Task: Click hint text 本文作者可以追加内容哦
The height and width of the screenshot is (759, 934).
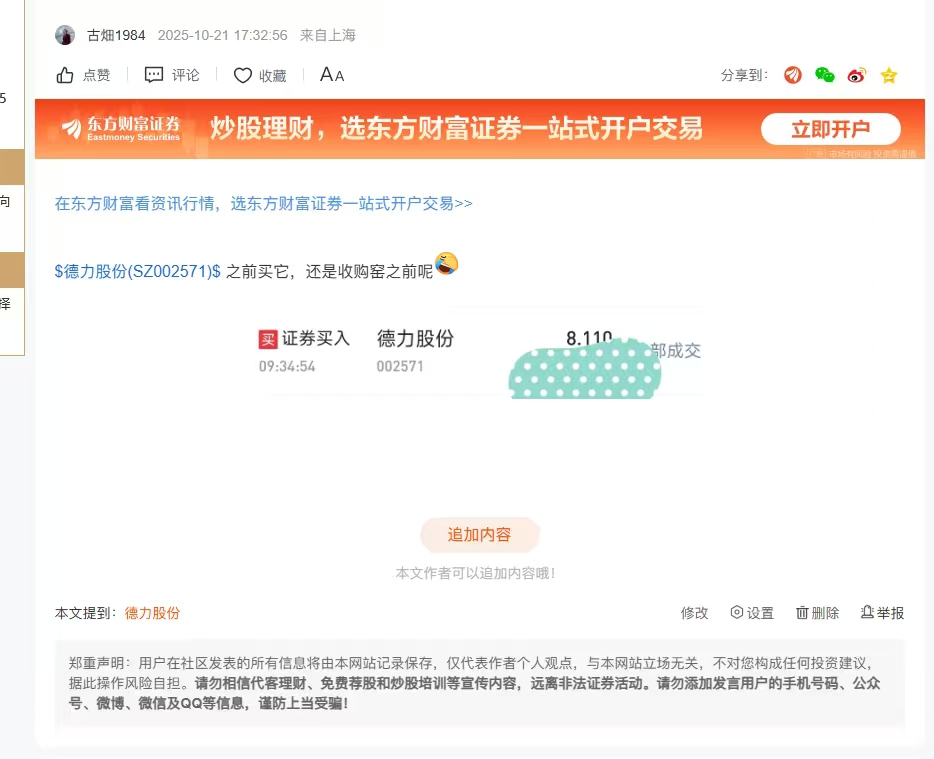Action: tap(475, 573)
